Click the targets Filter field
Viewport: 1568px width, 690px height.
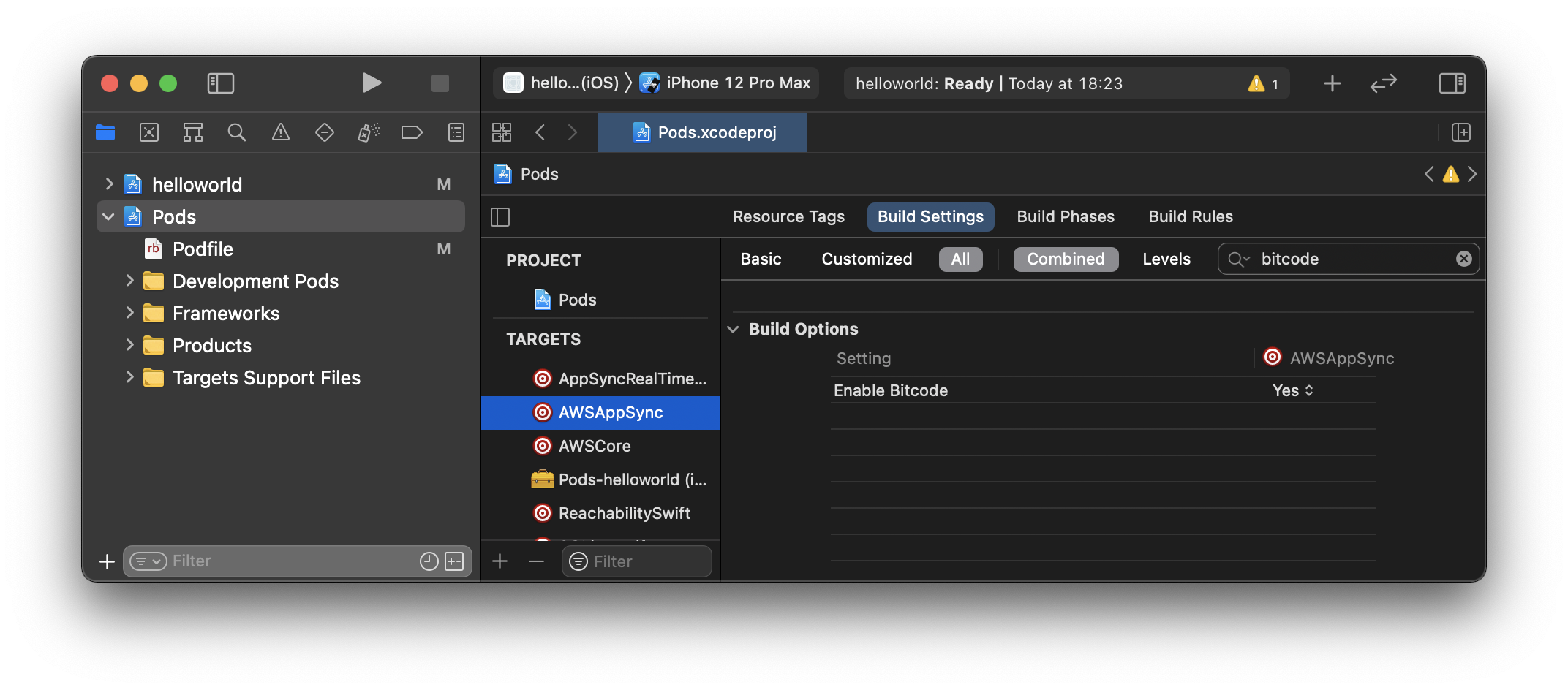click(x=637, y=561)
